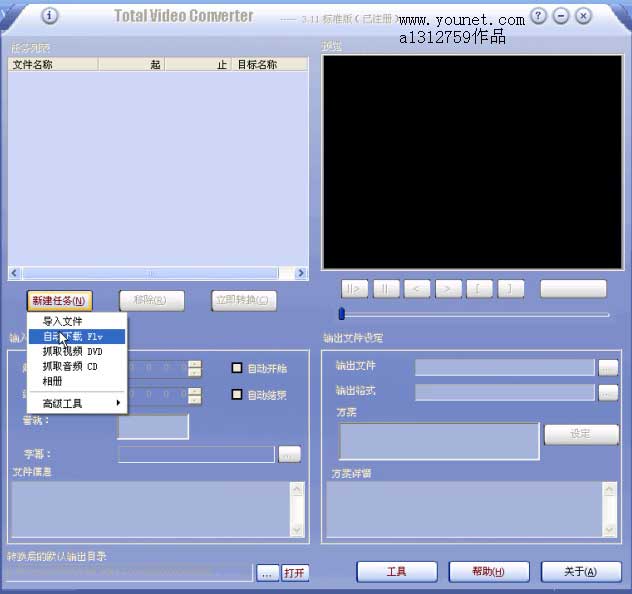Select 相册 in the popup menu
Viewport: 632px width, 594px height.
[77, 381]
